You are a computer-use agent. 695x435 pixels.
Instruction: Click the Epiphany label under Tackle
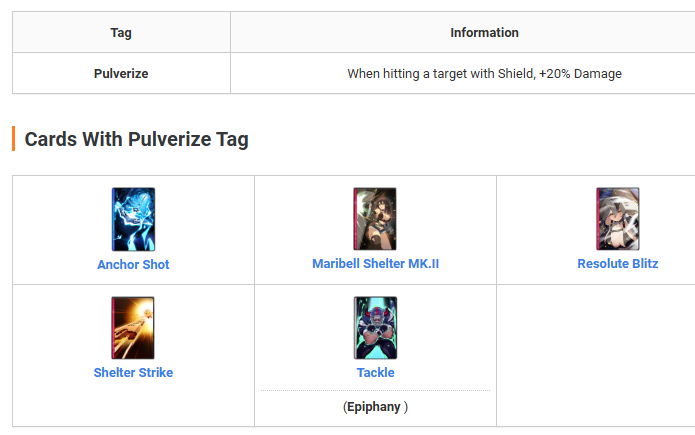375,407
